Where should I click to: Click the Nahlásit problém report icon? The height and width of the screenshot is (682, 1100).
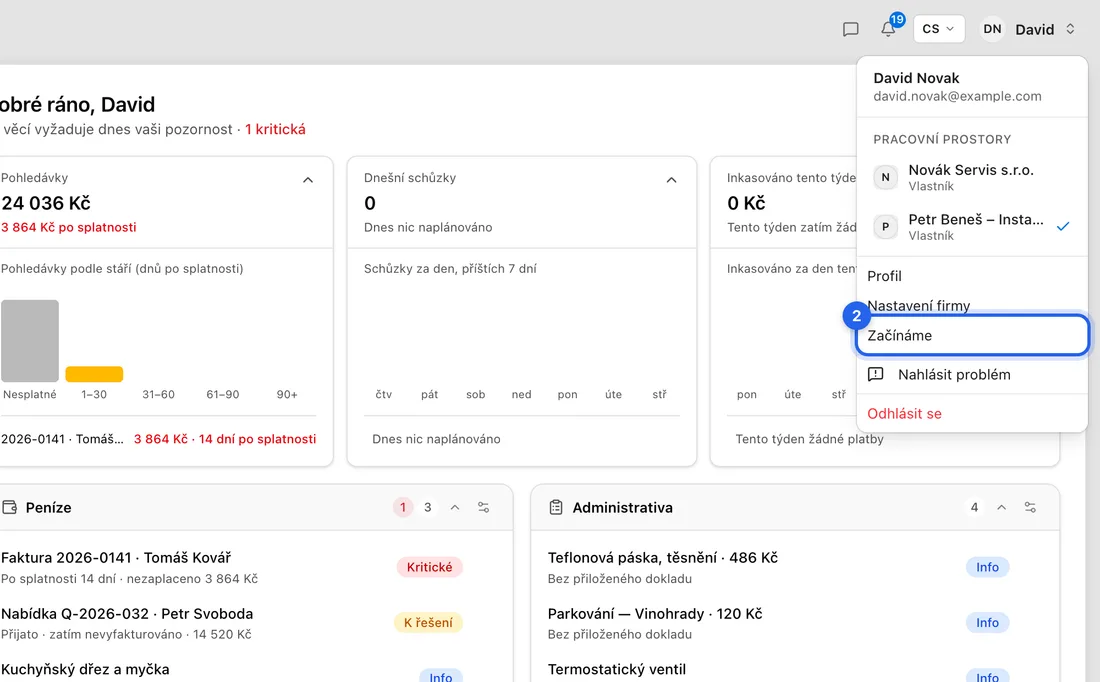point(876,374)
